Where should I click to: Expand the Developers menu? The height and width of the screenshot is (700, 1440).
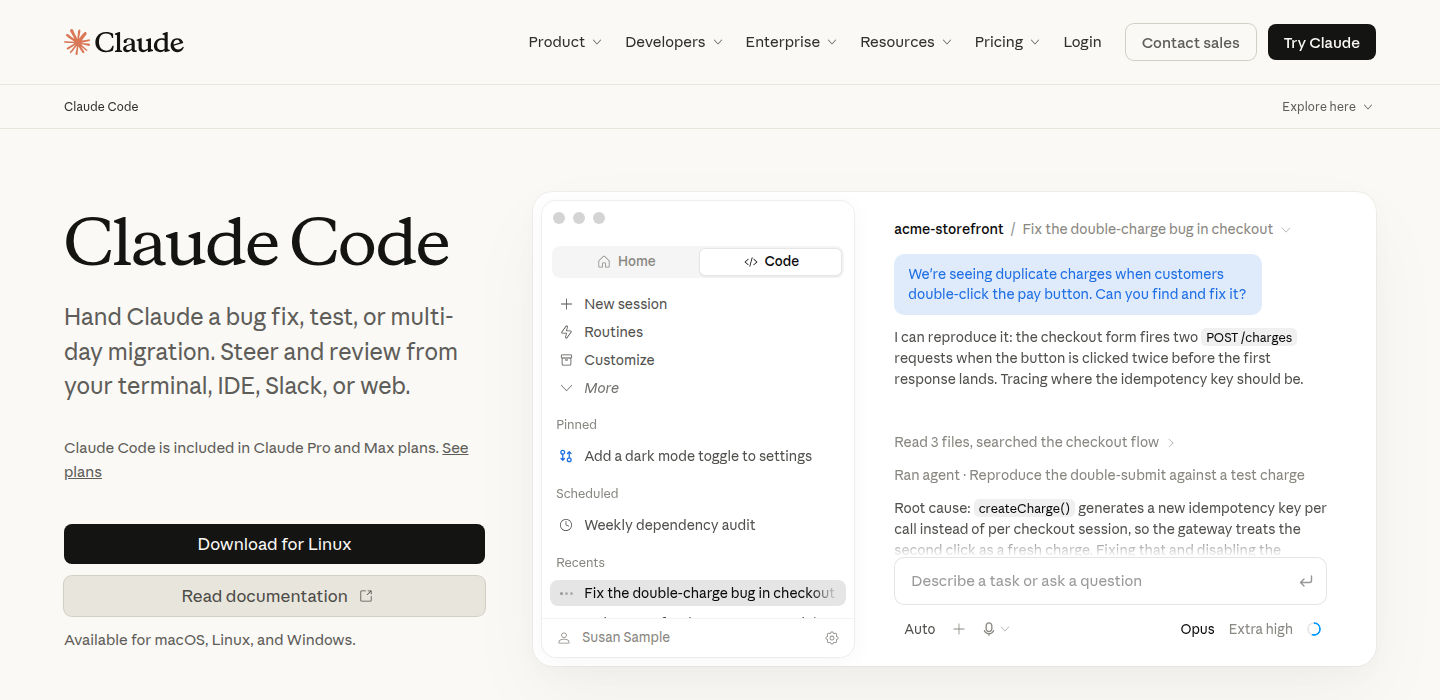point(674,42)
